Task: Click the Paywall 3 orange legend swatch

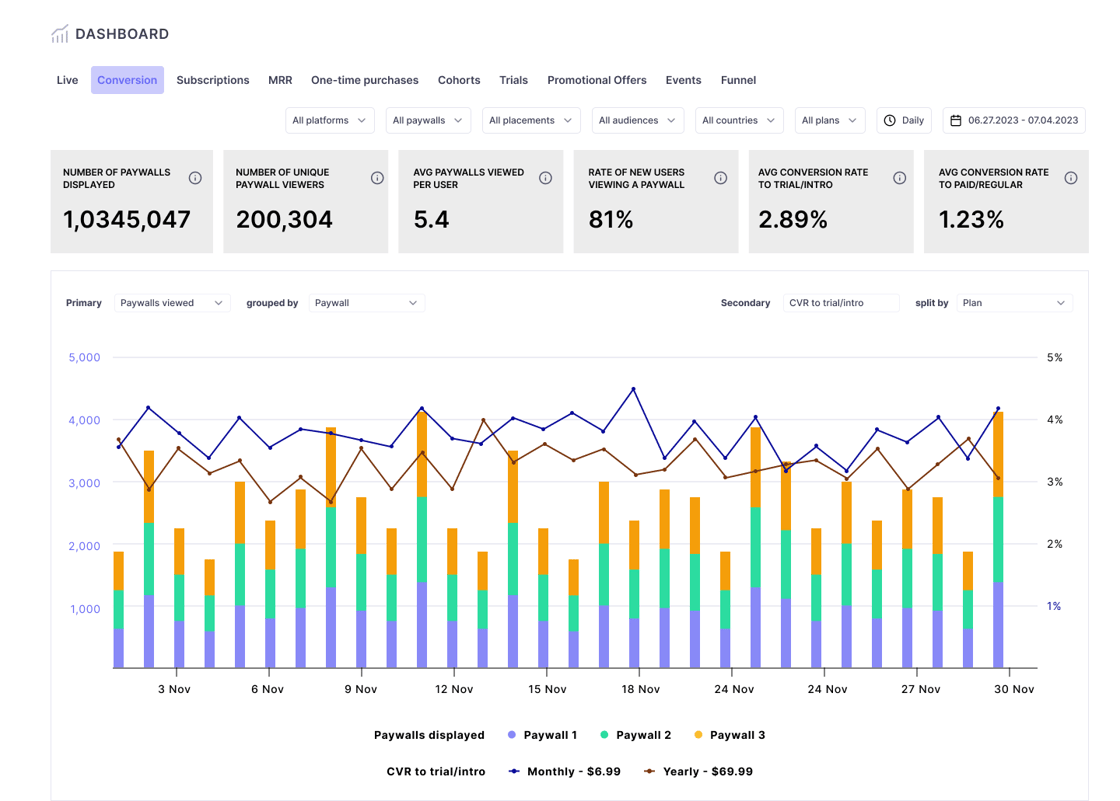Action: (699, 735)
